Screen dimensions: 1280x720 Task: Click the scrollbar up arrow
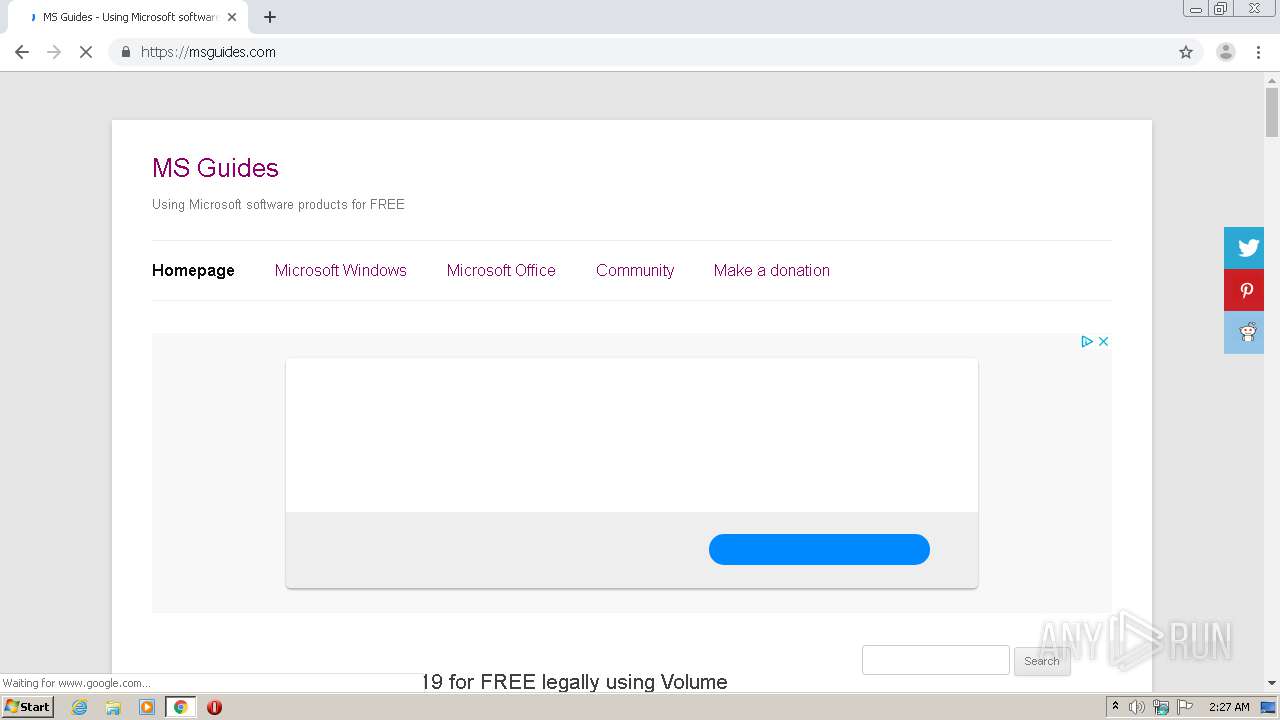click(x=1272, y=81)
